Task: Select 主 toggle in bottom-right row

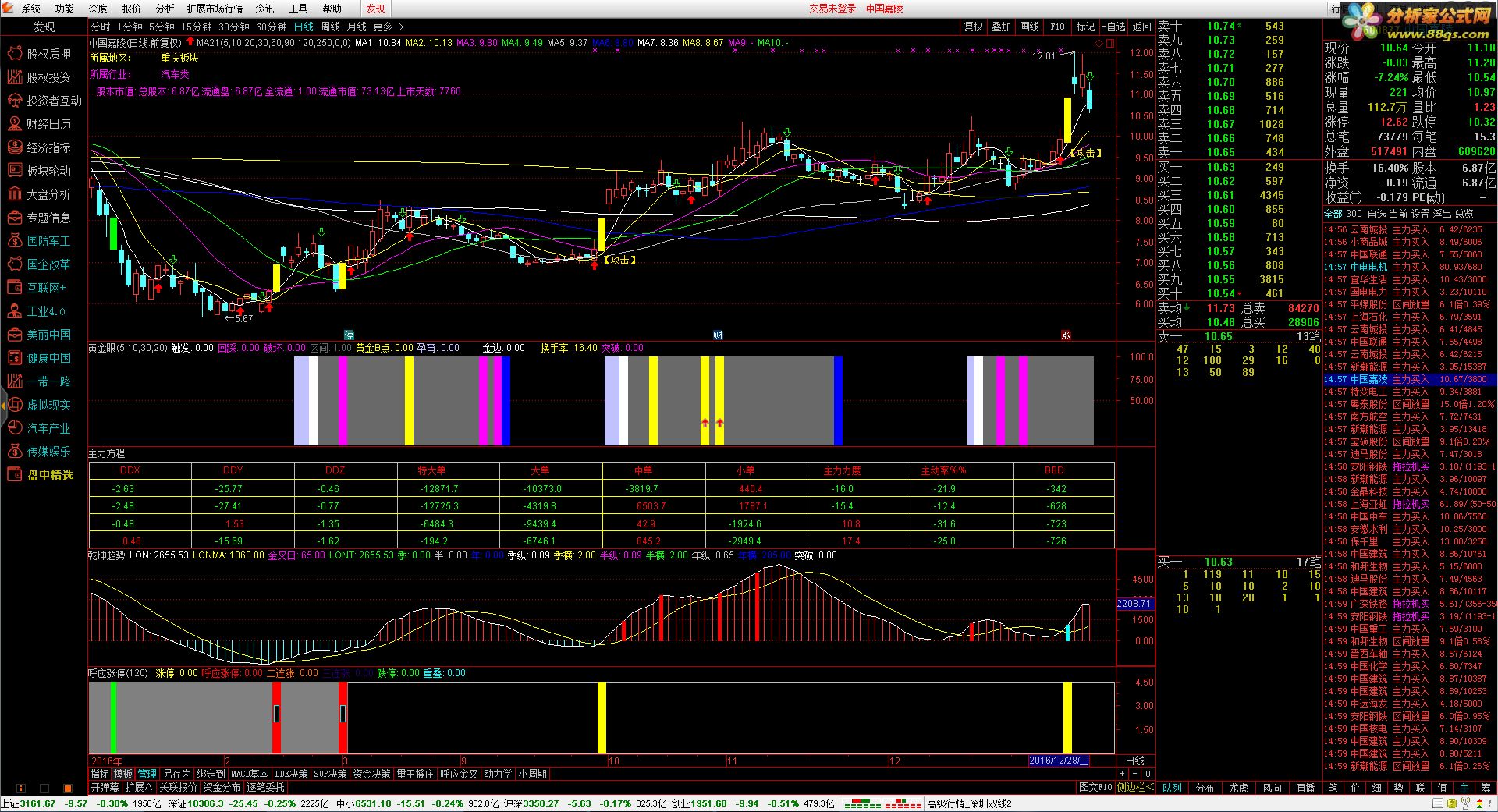Action: (x=1464, y=788)
